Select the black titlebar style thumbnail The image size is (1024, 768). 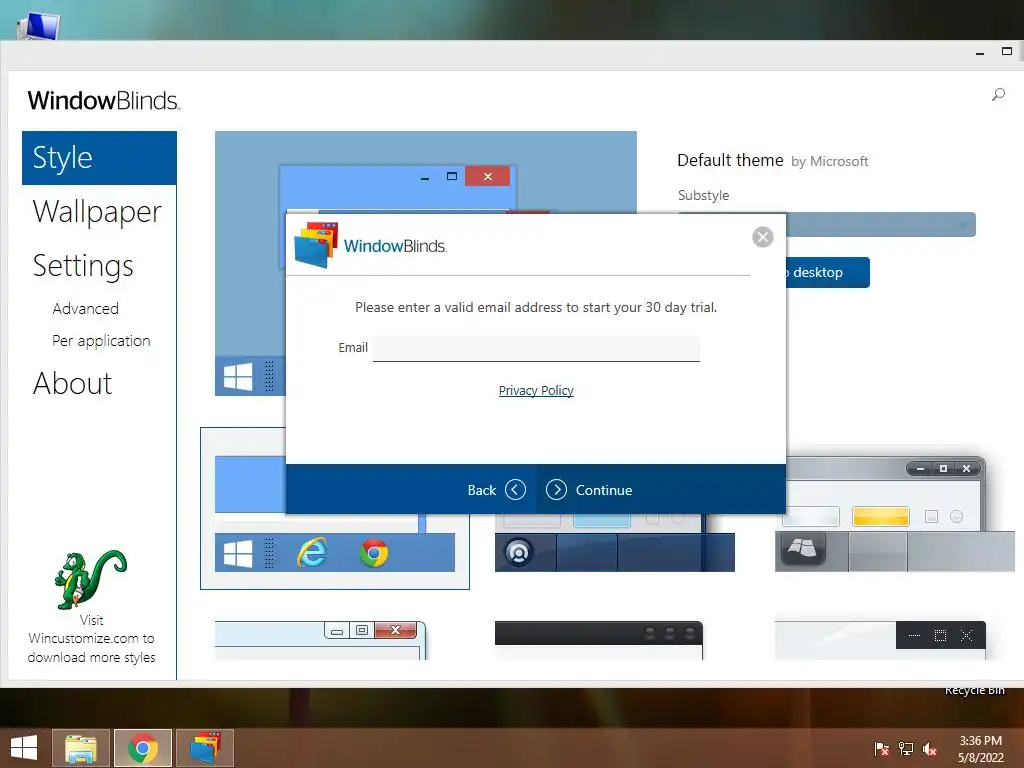tap(599, 640)
